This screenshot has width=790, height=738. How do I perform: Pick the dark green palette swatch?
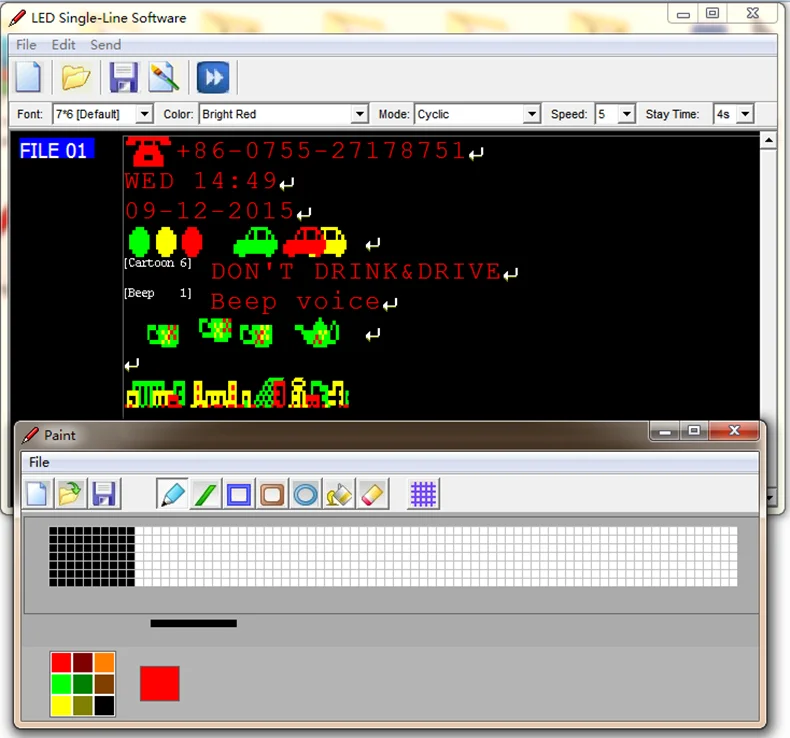[83, 684]
